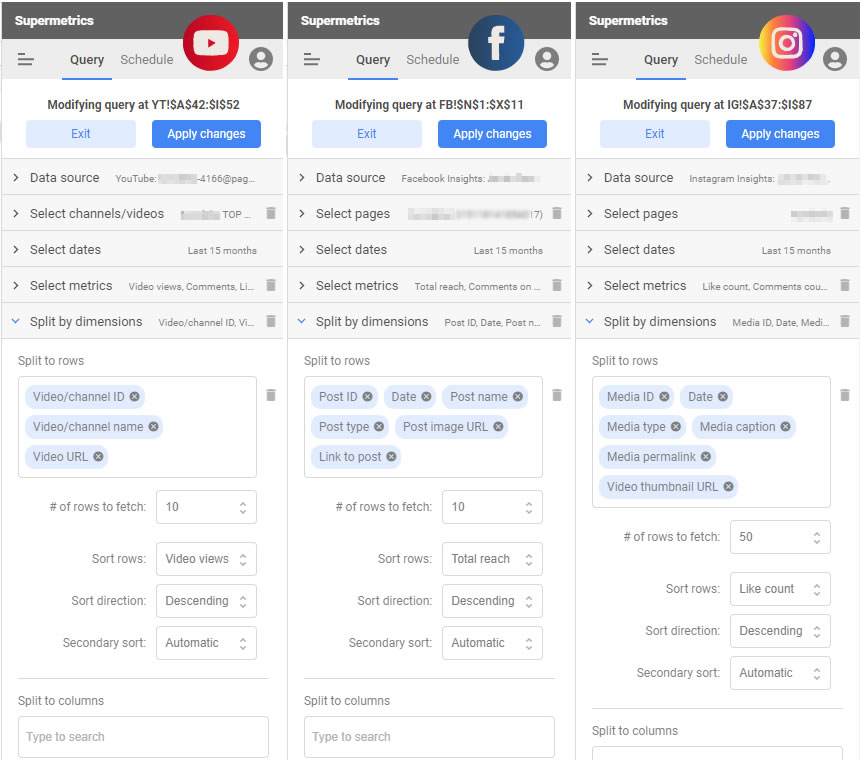Expand Instagram Select metrics section
Viewport: 862px width, 760px height.
click(717, 285)
